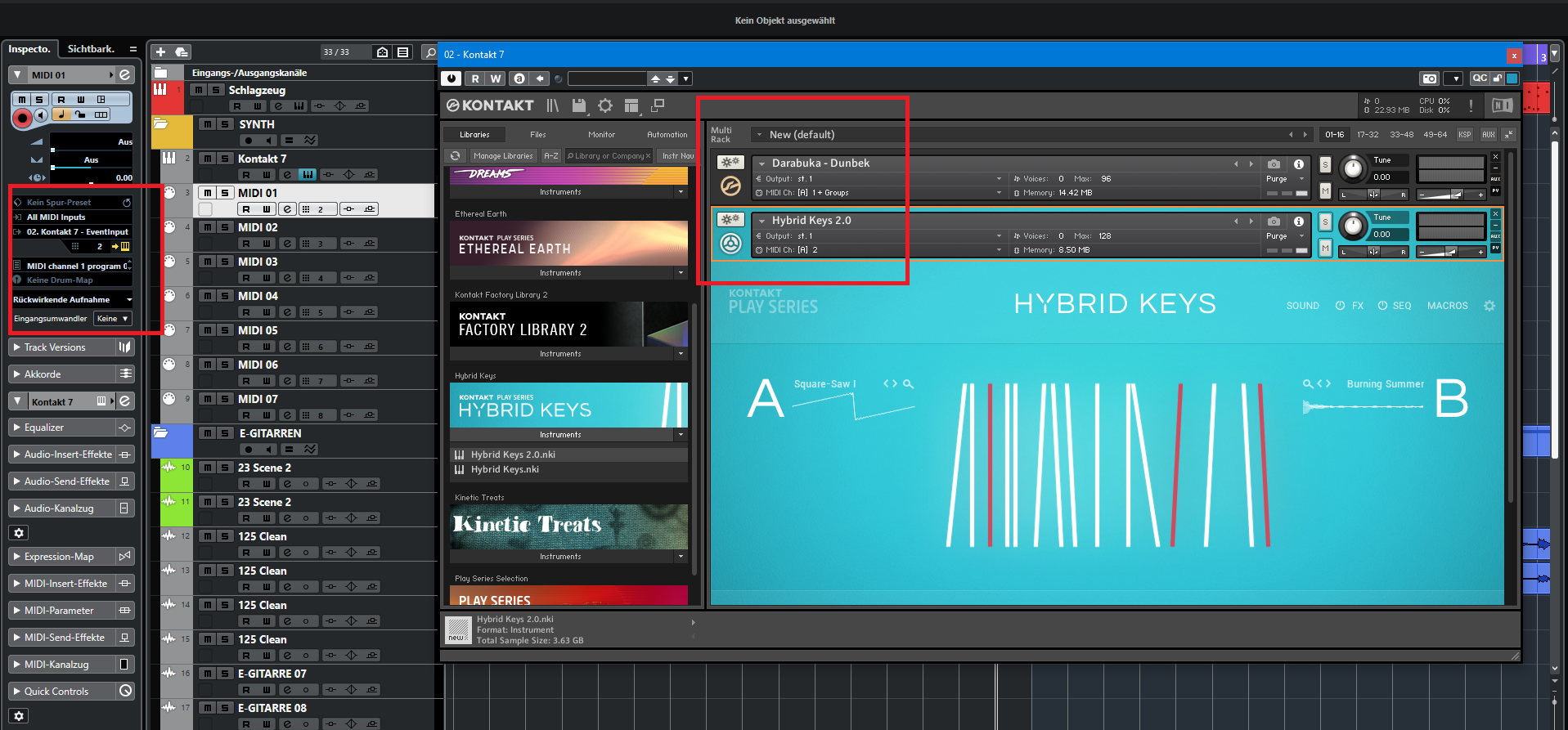
Task: Solo the MIDI 02 track
Action: pyautogui.click(x=225, y=227)
